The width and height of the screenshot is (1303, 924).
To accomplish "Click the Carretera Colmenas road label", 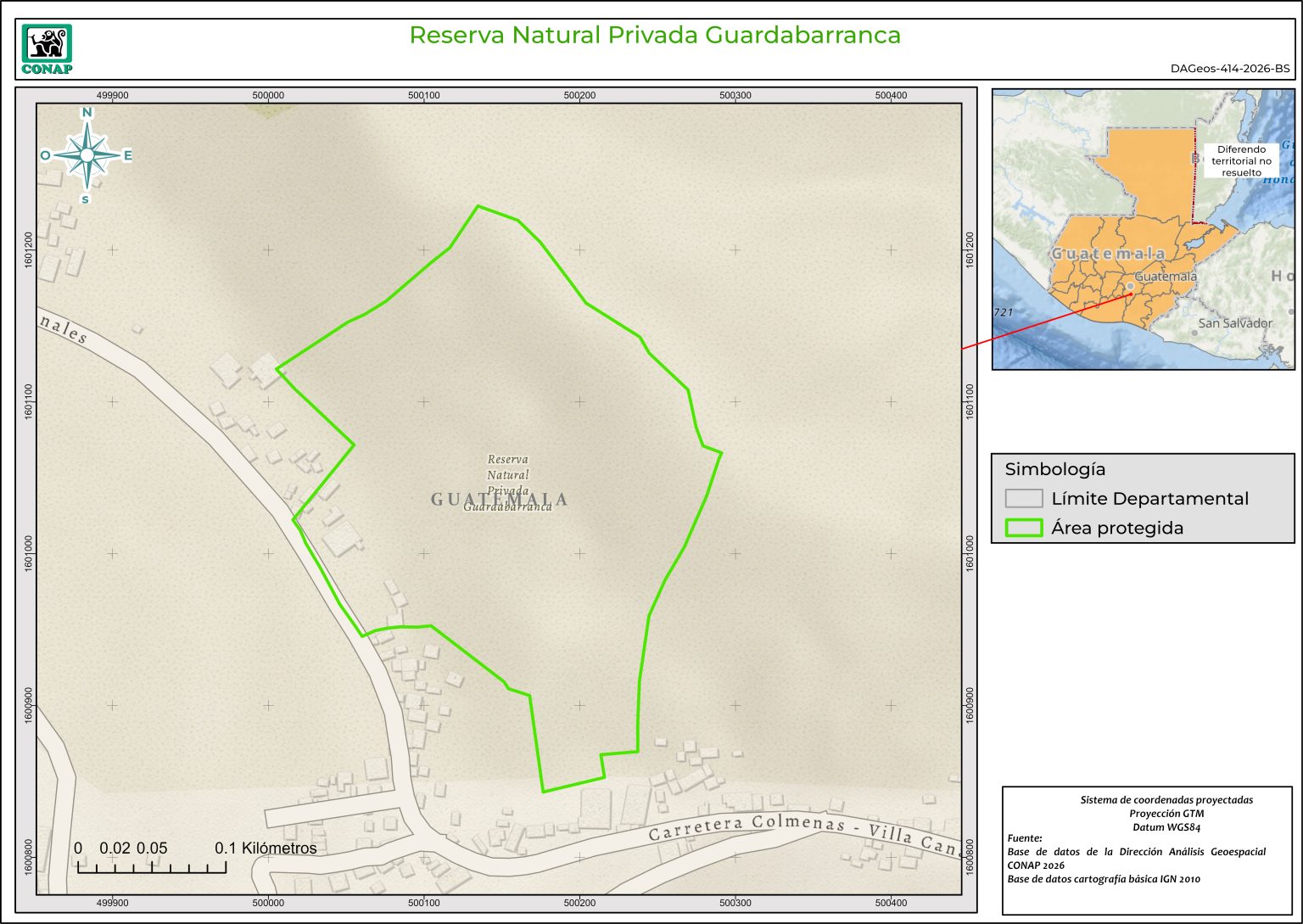I will 747,827.
